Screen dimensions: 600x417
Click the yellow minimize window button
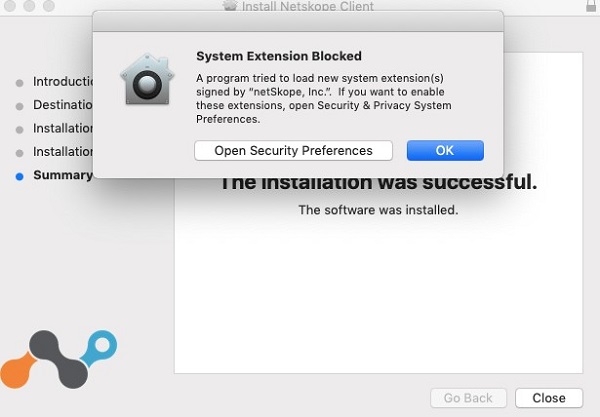click(29, 6)
